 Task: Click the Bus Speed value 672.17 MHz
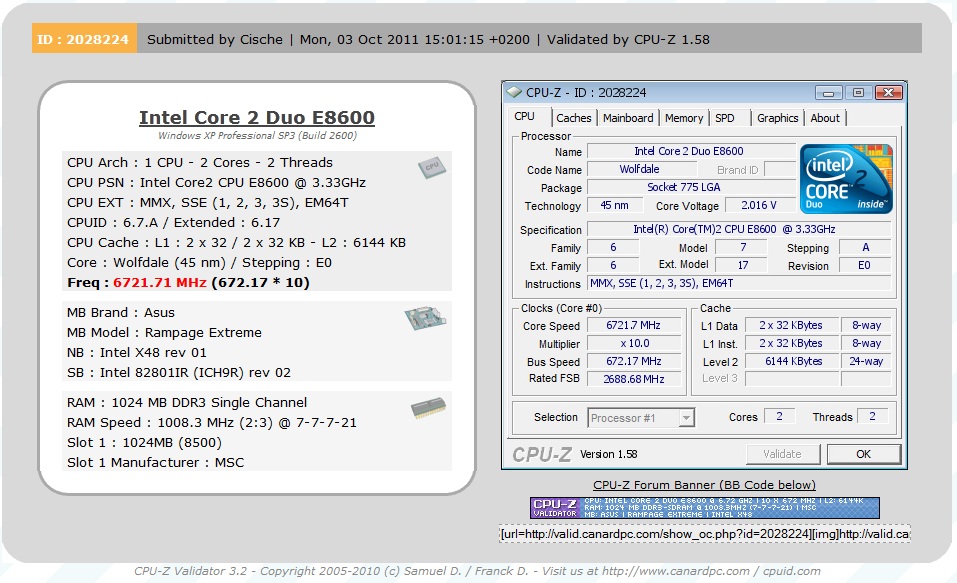pos(634,361)
